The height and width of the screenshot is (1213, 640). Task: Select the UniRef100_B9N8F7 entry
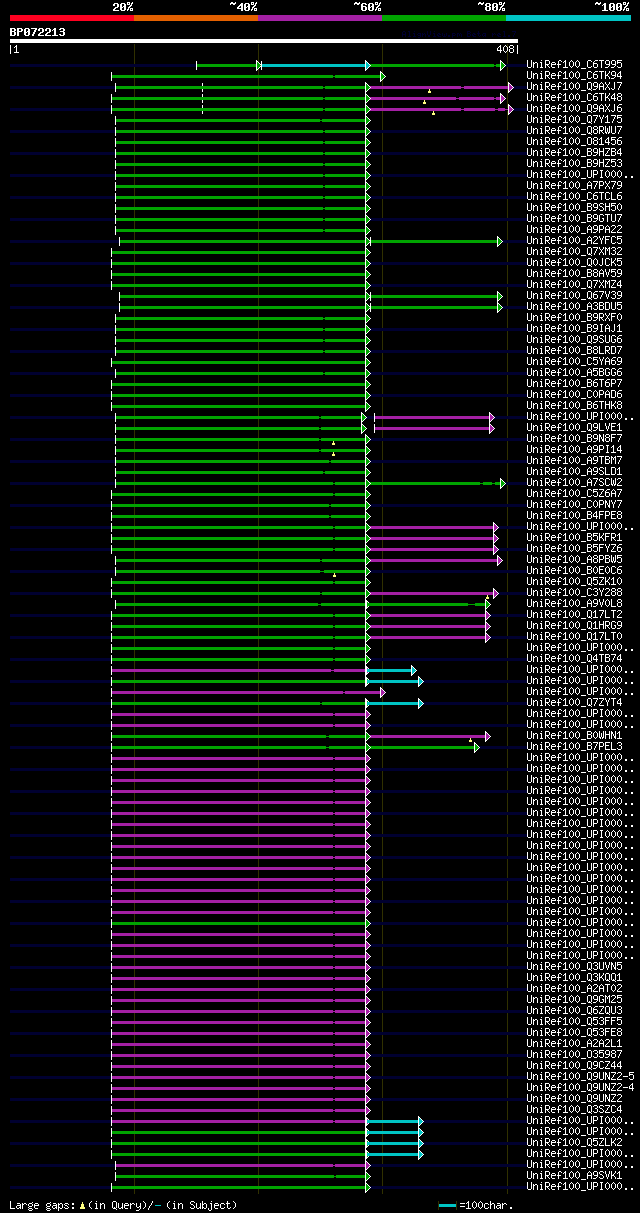pos(574,438)
